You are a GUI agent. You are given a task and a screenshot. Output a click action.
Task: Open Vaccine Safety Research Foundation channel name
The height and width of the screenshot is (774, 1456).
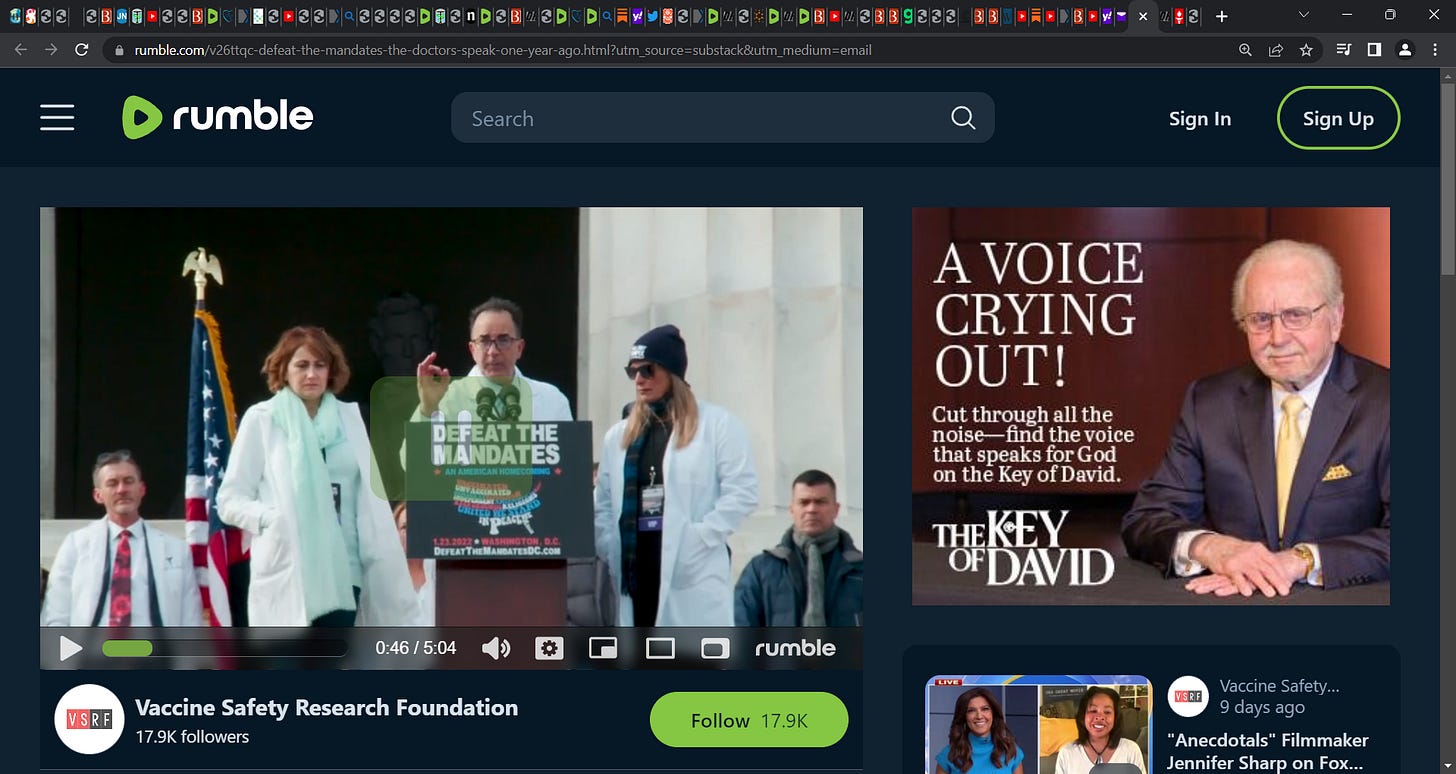coord(326,708)
